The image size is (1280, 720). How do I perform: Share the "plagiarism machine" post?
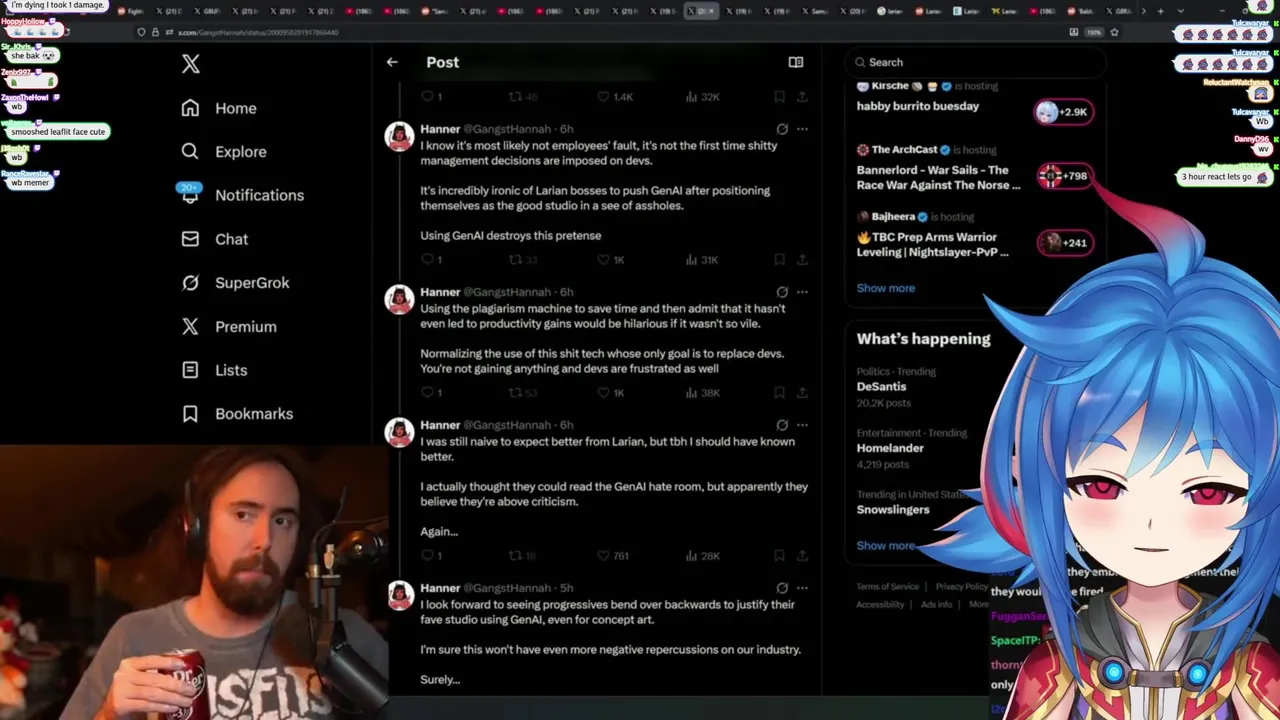[x=802, y=393]
